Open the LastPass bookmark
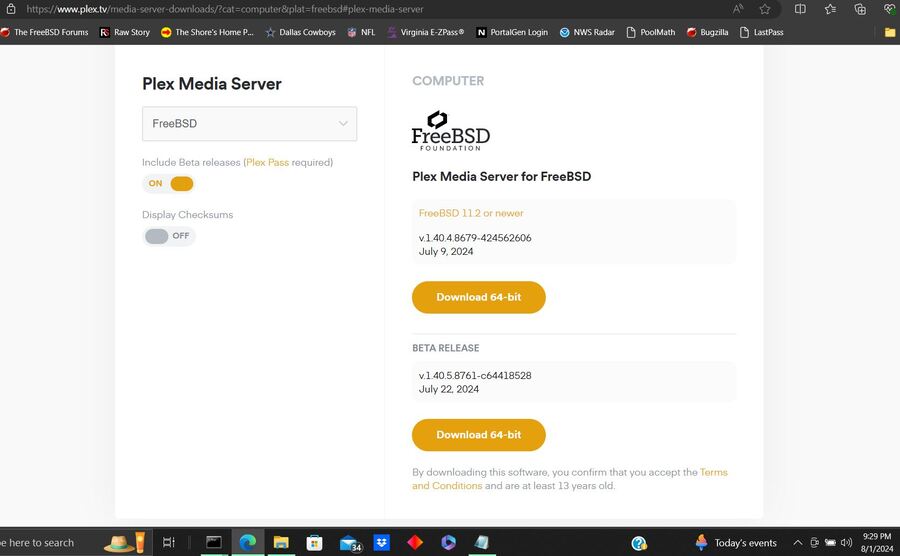 click(x=762, y=32)
